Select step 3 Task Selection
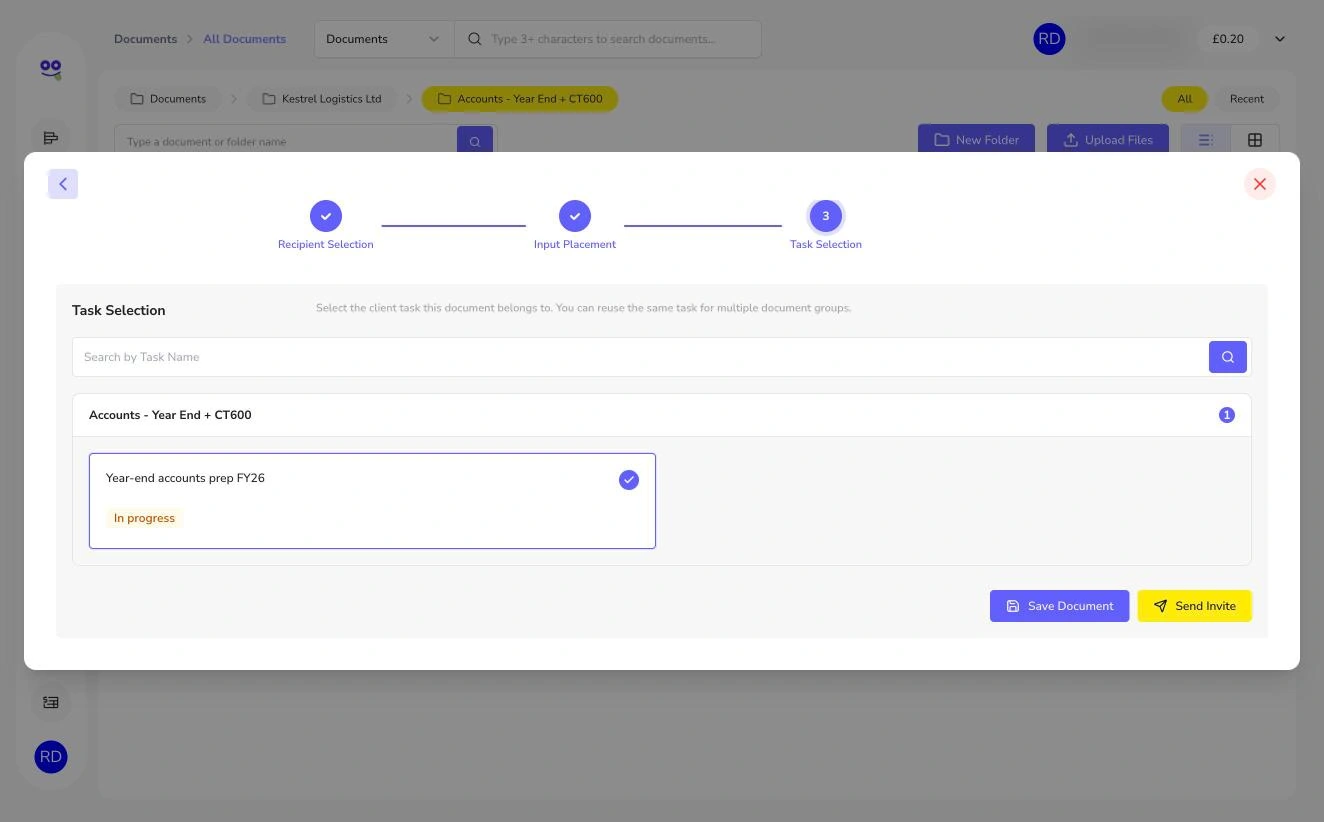Viewport: 1324px width, 822px height. [826, 226]
